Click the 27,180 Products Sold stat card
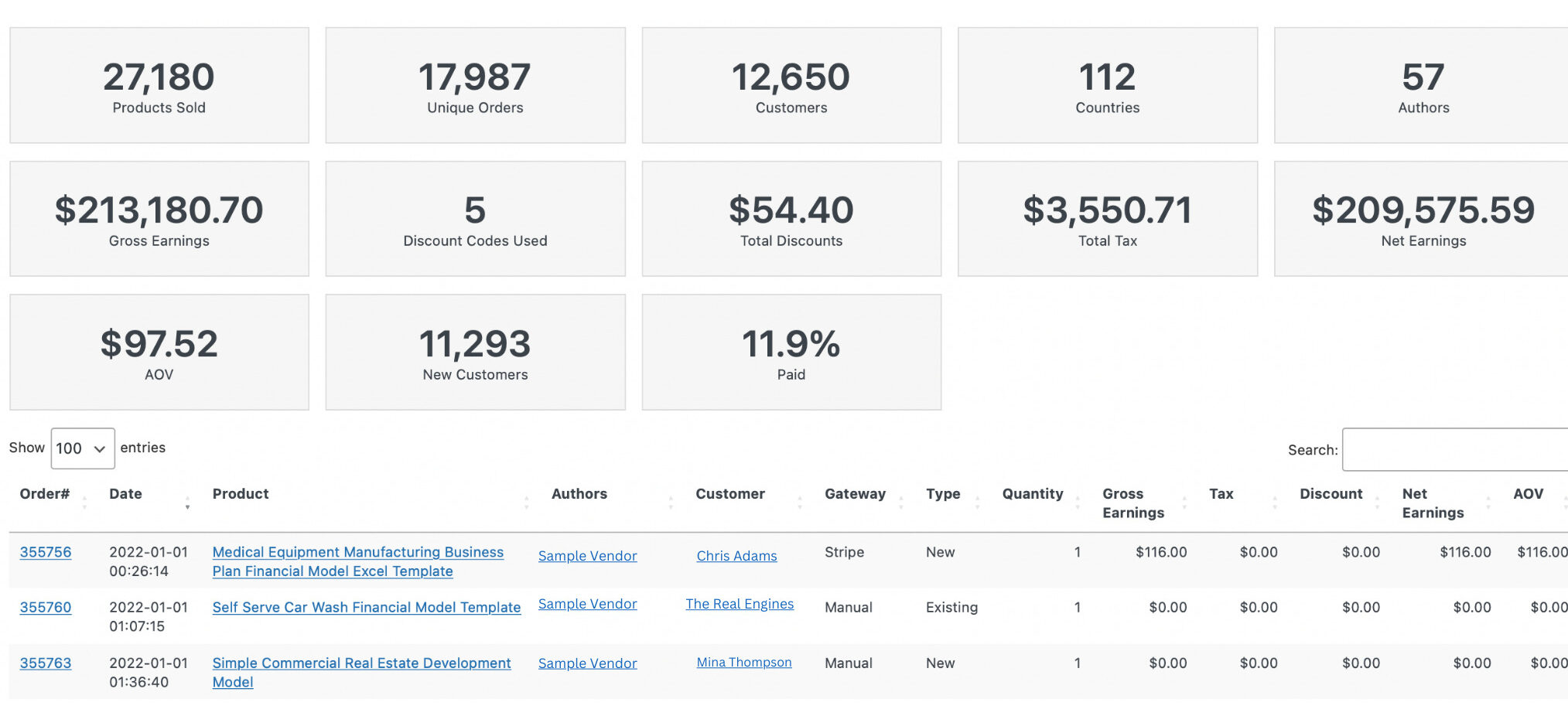 [159, 86]
